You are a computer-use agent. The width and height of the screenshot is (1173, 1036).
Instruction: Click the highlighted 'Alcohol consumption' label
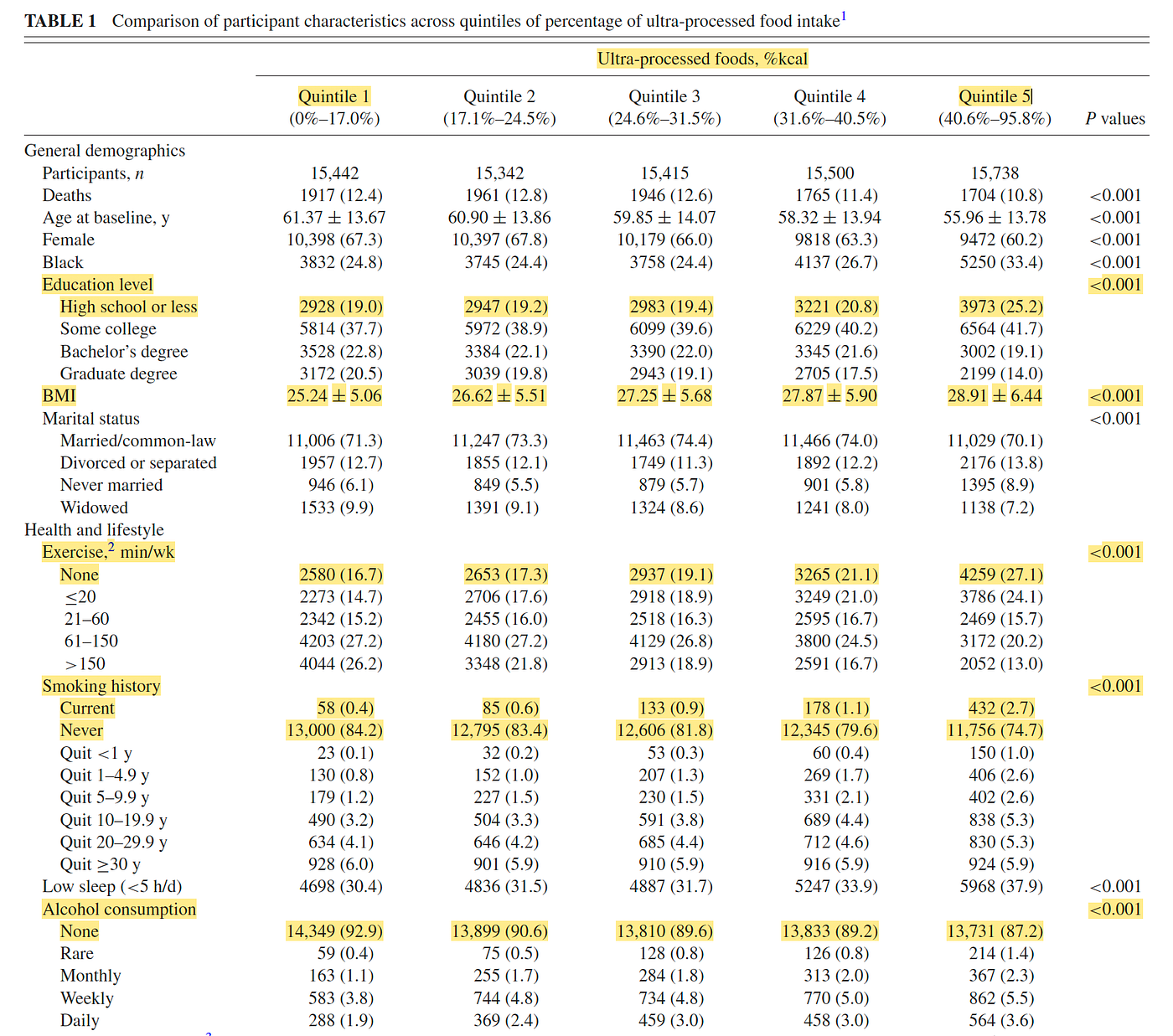click(119, 910)
